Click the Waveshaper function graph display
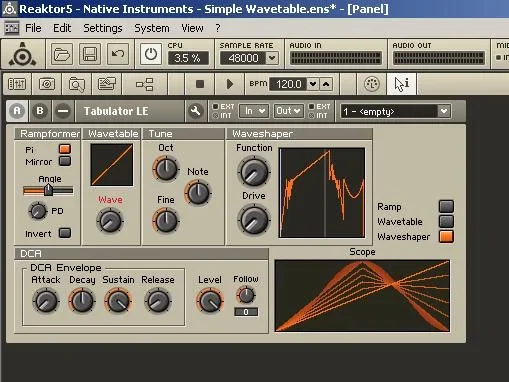The image size is (509, 382). point(322,193)
